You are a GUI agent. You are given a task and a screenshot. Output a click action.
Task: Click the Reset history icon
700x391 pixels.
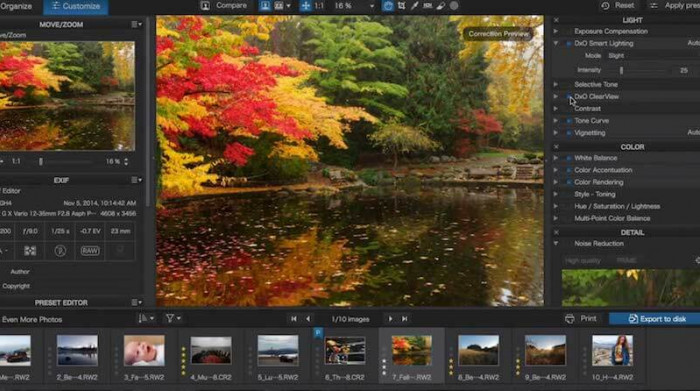(605, 6)
